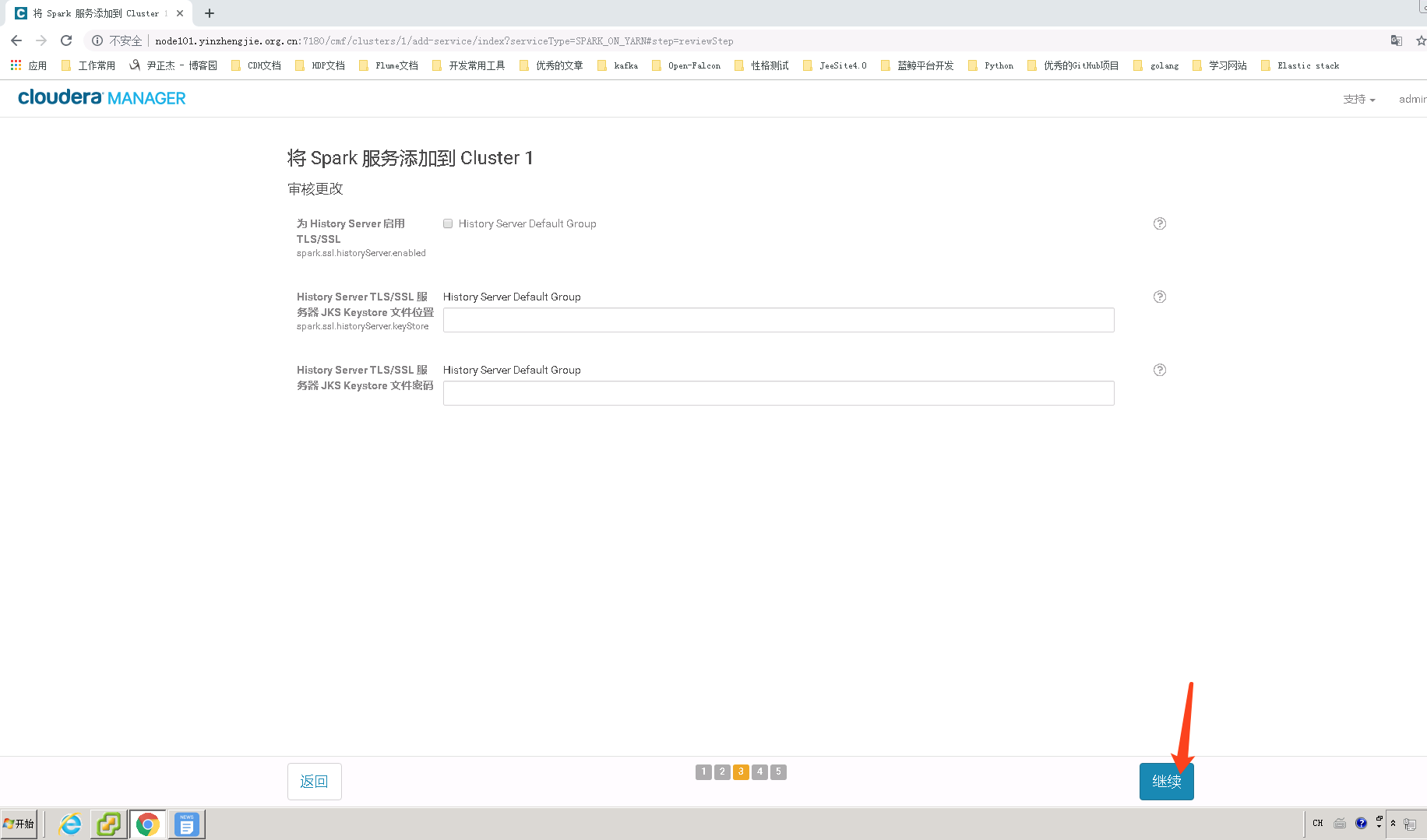Click the bookmark star icon
Viewport: 1427px width, 840px height.
(x=1421, y=40)
